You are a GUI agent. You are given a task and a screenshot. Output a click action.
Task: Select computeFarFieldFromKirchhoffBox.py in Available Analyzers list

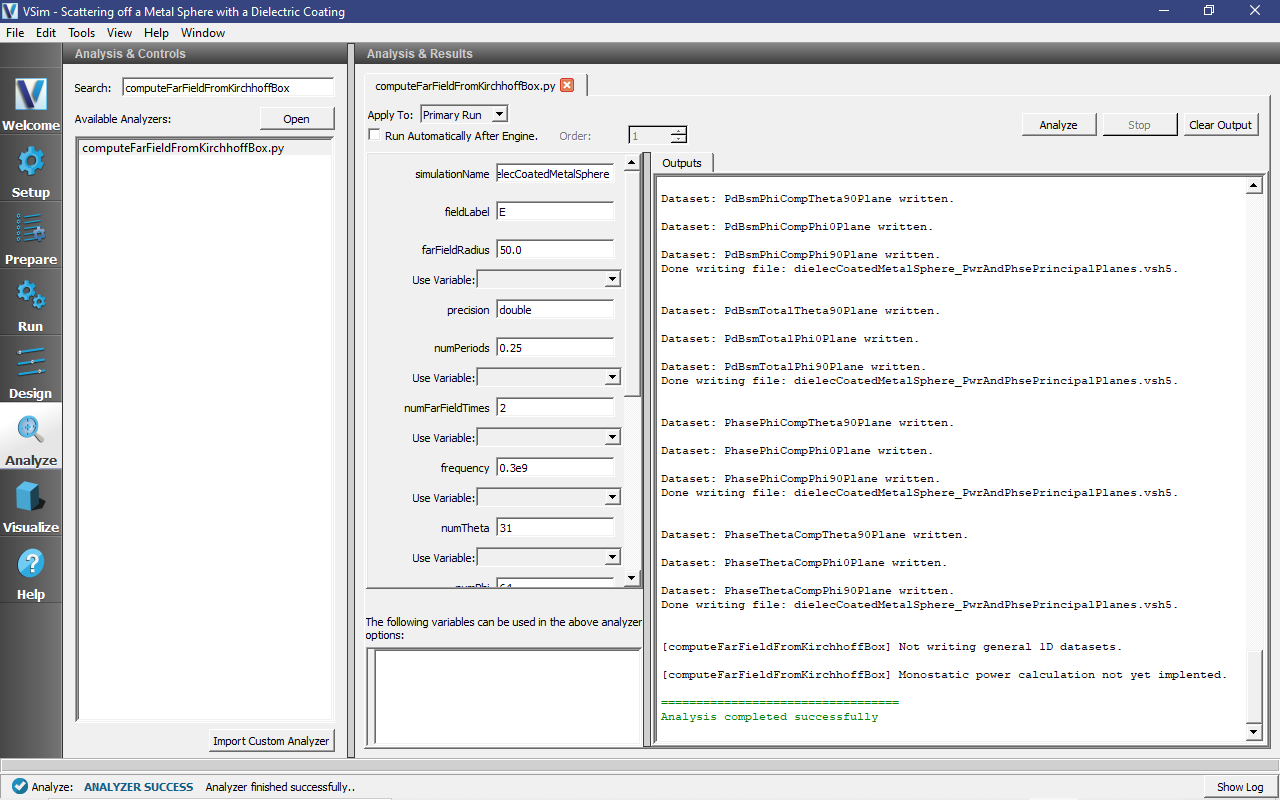[x=205, y=148]
